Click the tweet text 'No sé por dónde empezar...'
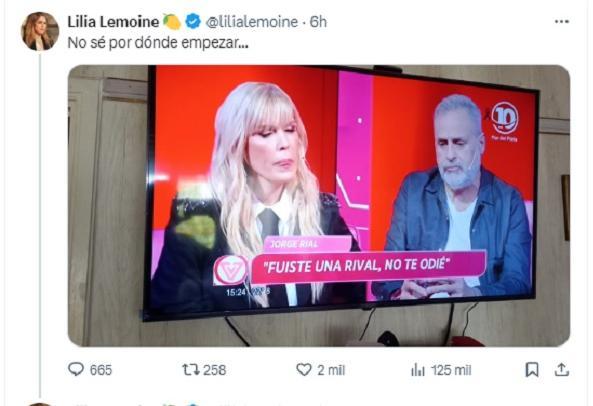Image resolution: width=593 pixels, height=406 pixels. (158, 43)
